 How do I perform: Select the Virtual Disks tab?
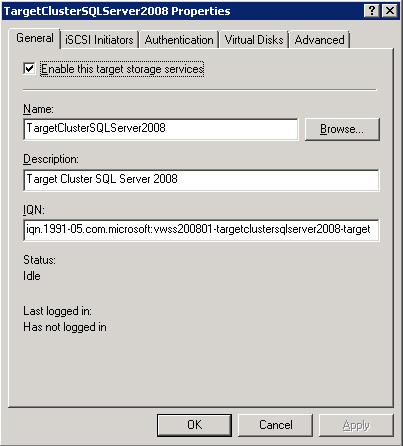pos(254,40)
